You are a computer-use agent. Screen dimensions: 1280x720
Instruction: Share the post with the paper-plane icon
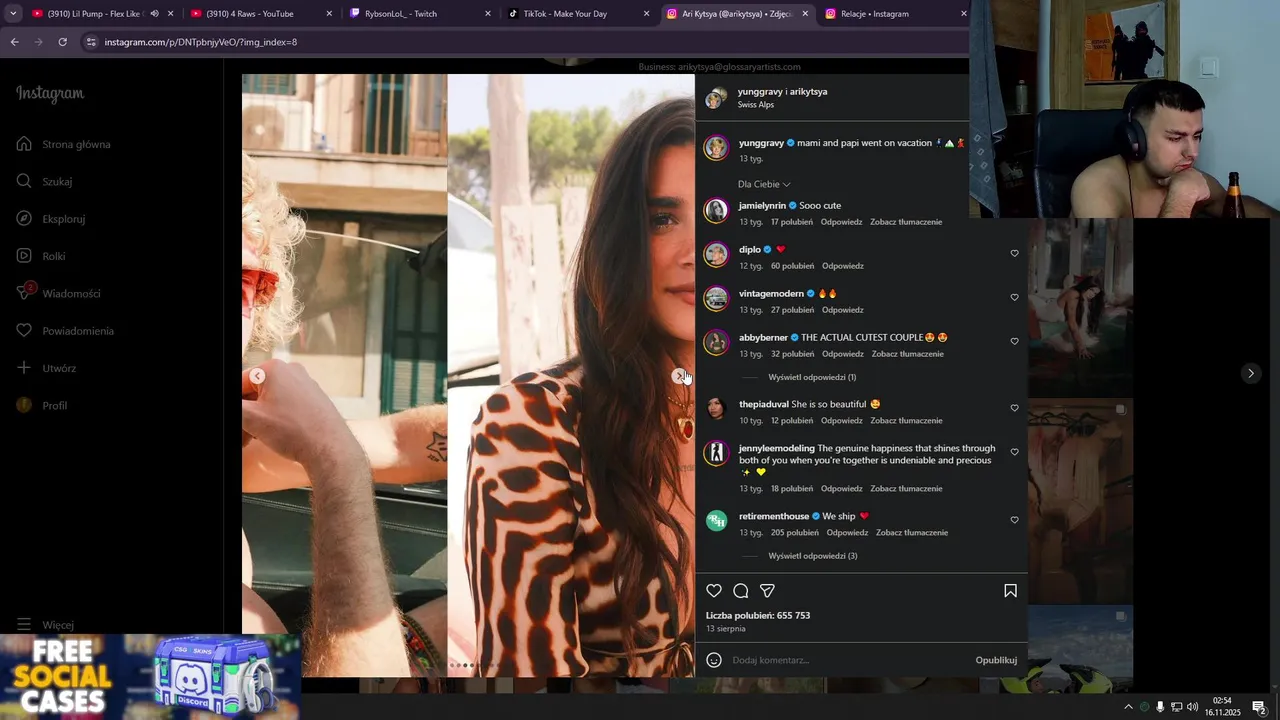click(x=767, y=591)
